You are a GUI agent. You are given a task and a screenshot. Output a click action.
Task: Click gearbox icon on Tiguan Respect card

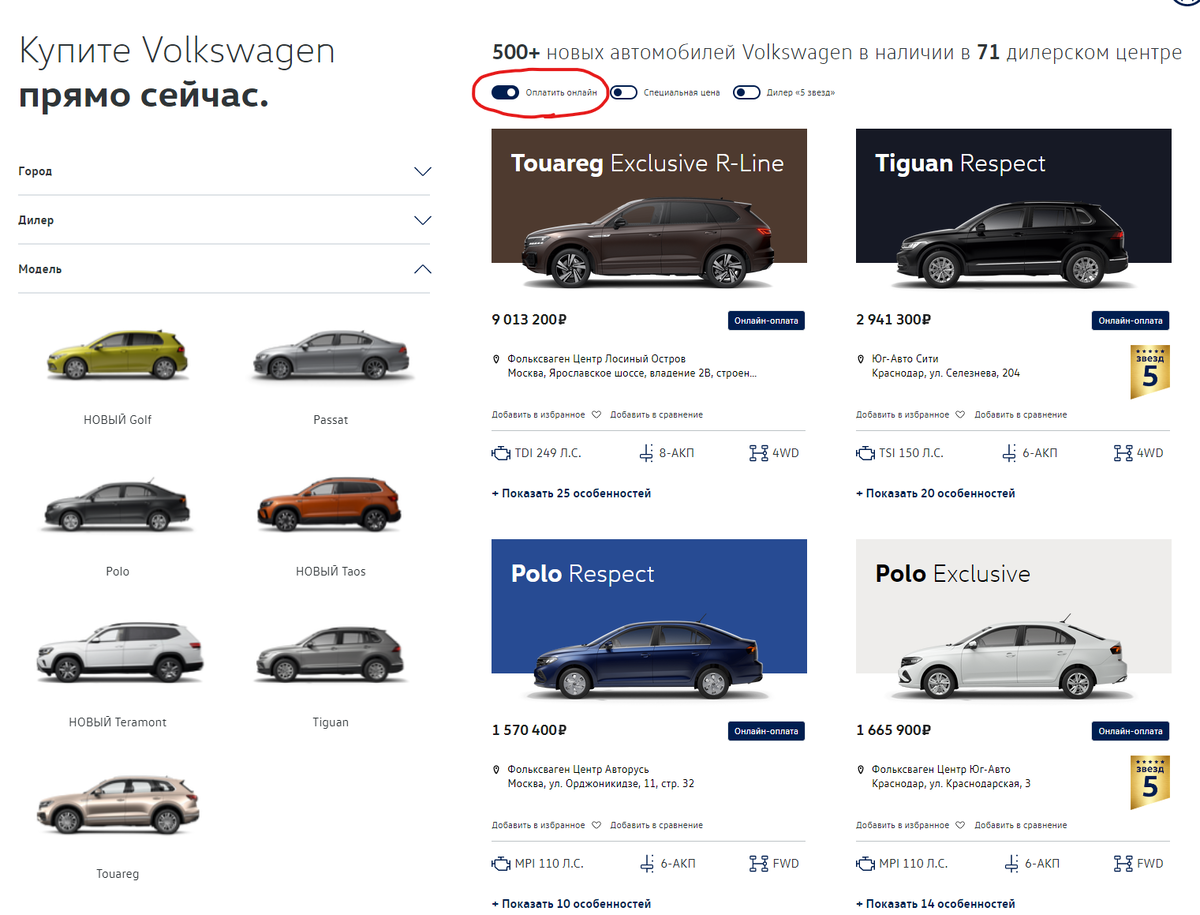coord(1010,453)
